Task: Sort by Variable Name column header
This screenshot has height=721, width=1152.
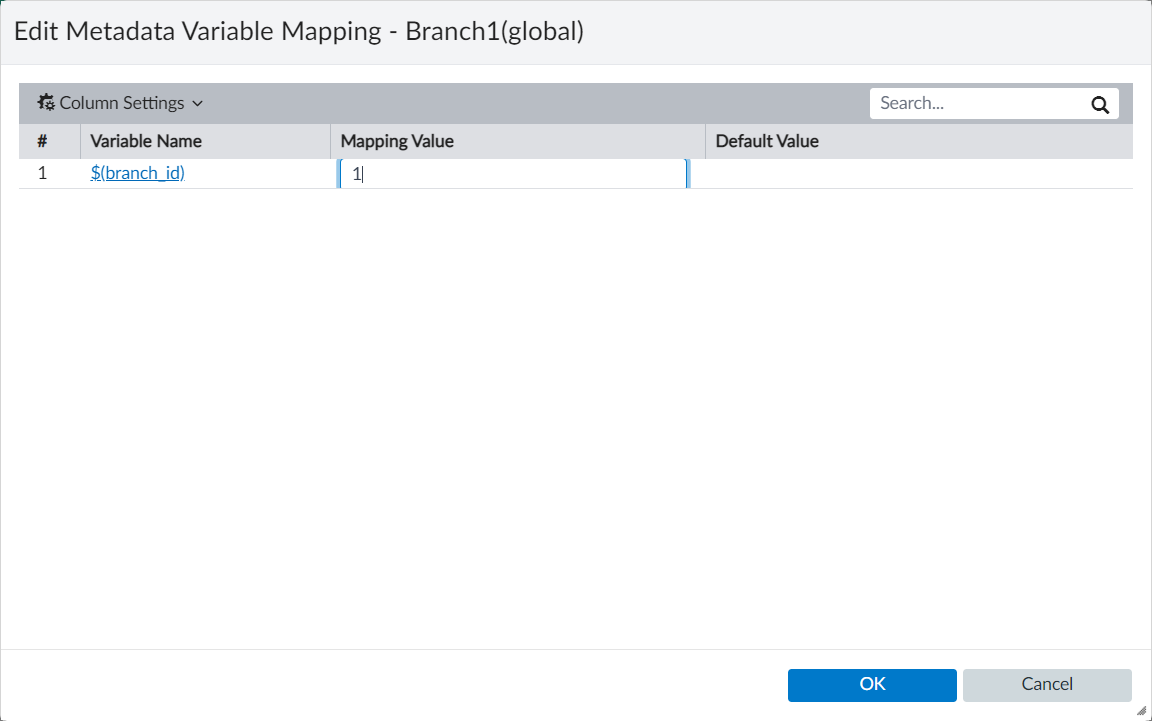Action: point(146,141)
